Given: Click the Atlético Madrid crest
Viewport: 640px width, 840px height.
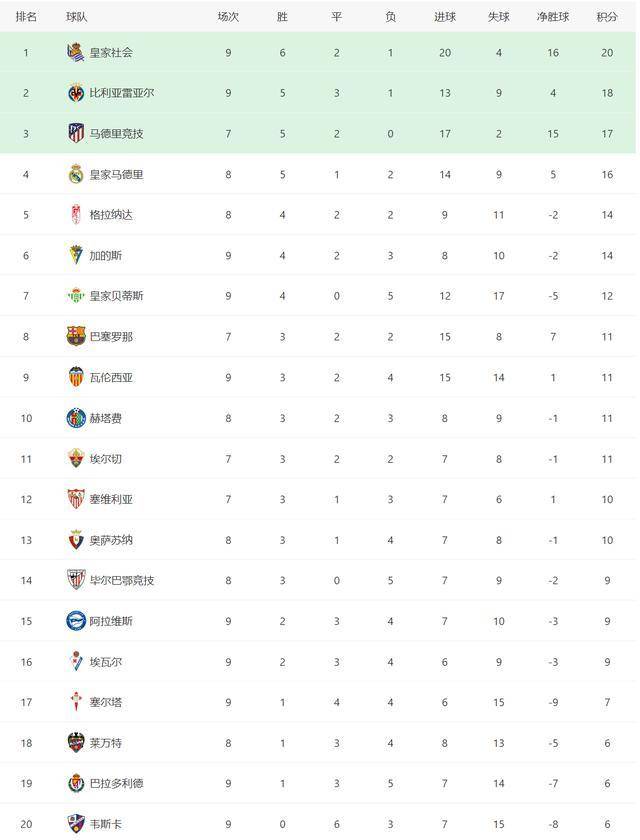Looking at the screenshot, I should click(x=76, y=133).
